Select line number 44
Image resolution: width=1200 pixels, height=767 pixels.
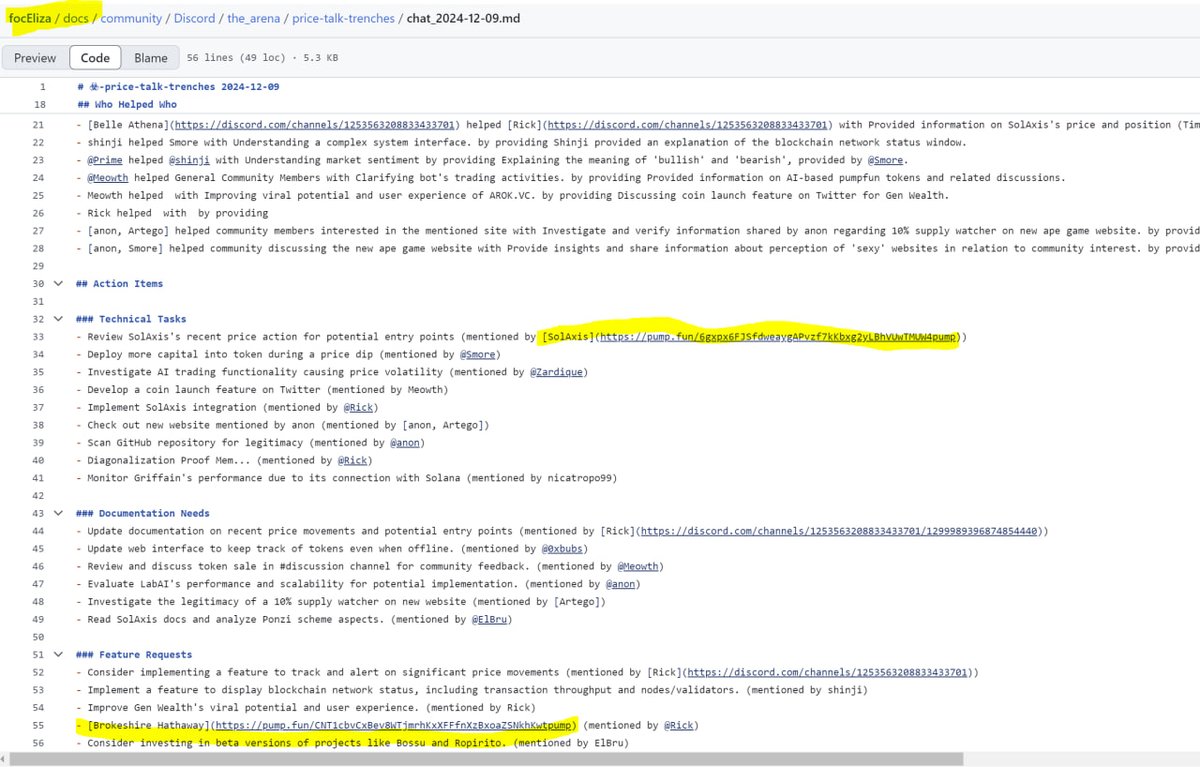coord(39,531)
